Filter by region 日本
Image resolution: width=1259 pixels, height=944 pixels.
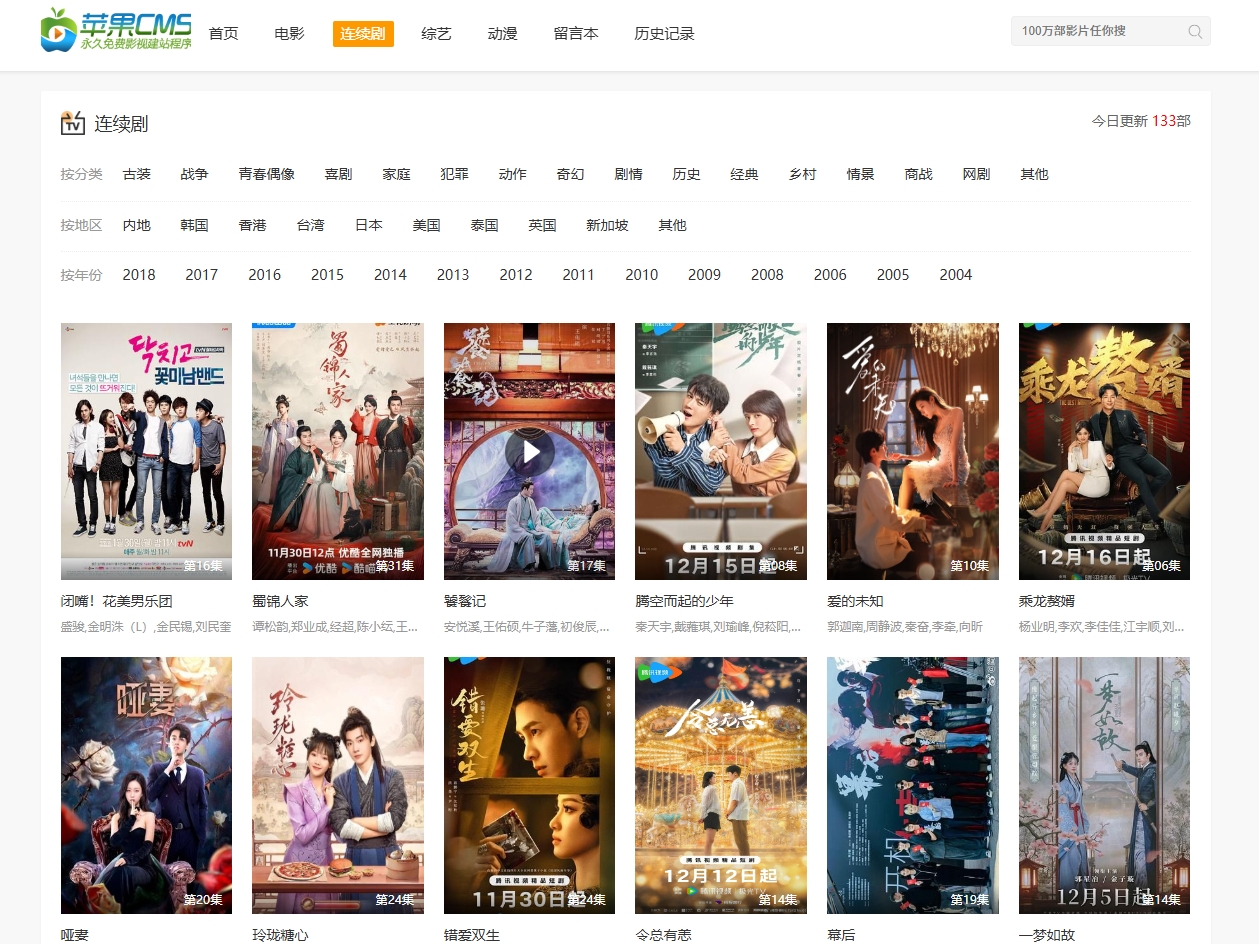(369, 225)
